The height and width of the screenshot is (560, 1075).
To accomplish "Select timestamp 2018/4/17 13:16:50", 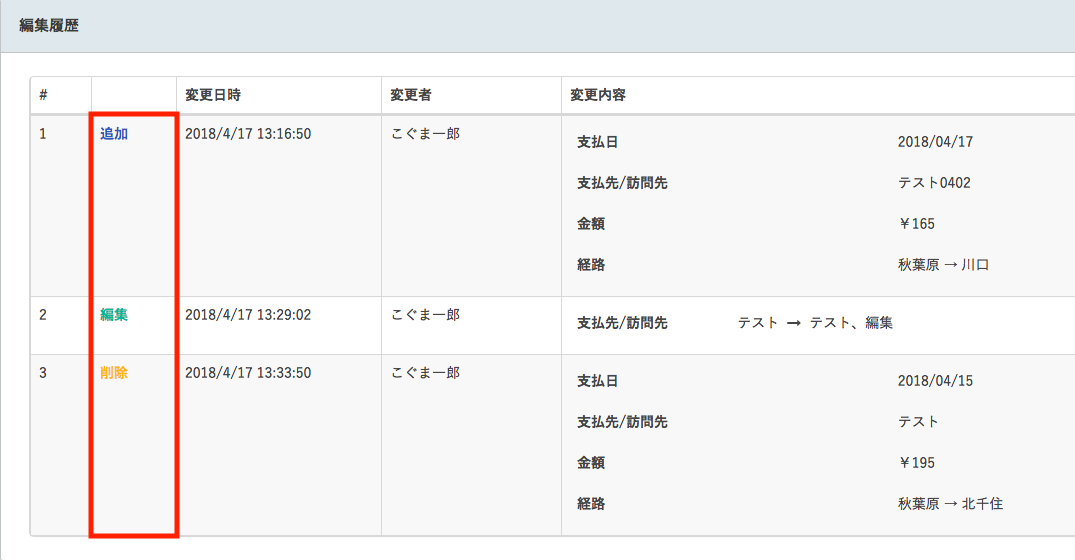I will [248, 134].
